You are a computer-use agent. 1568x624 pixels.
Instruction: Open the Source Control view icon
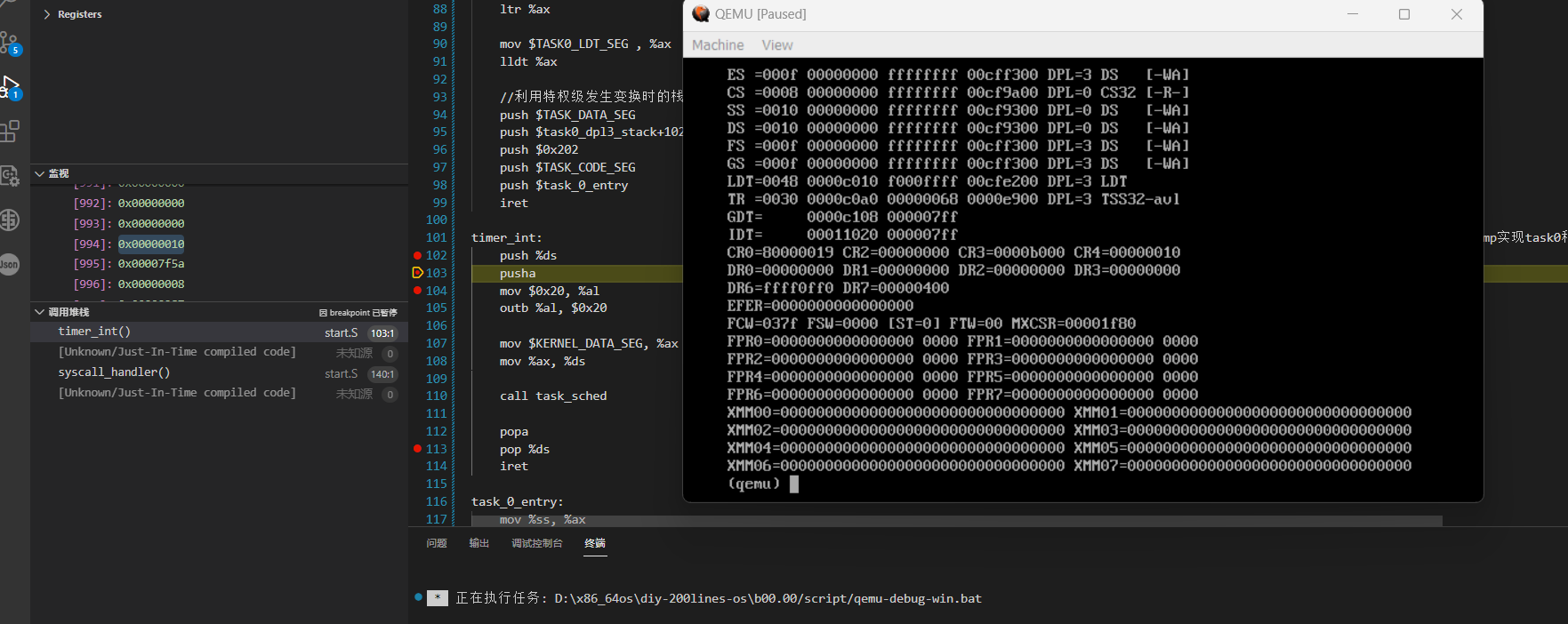click(x=11, y=44)
